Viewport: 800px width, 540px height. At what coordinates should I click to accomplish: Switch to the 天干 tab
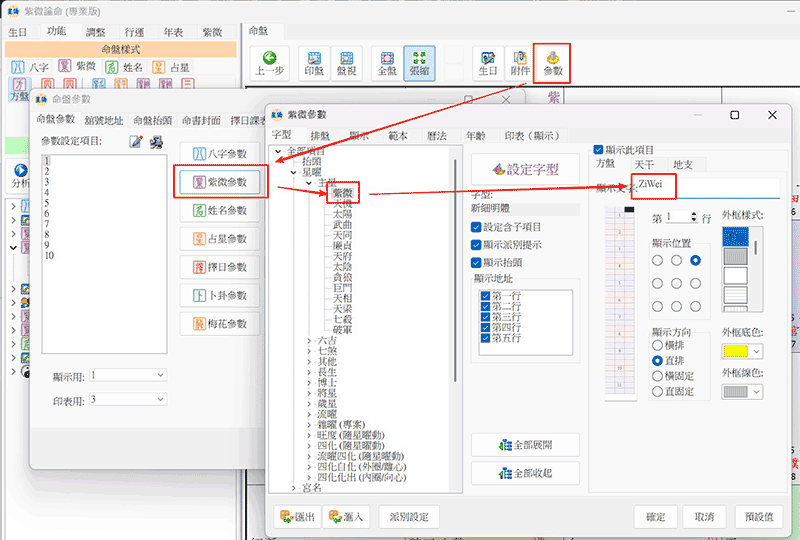pos(644,164)
